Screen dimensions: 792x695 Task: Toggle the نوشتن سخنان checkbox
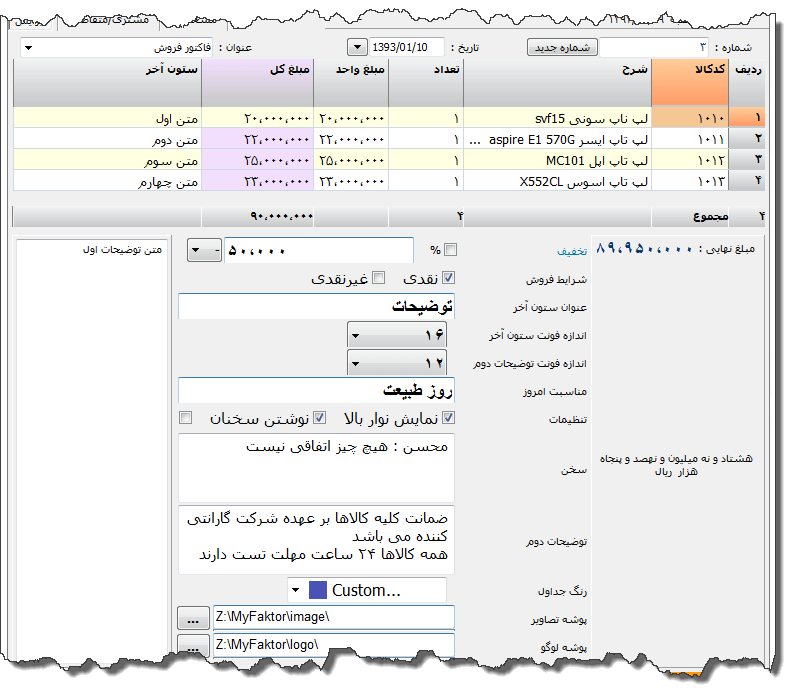coord(320,418)
